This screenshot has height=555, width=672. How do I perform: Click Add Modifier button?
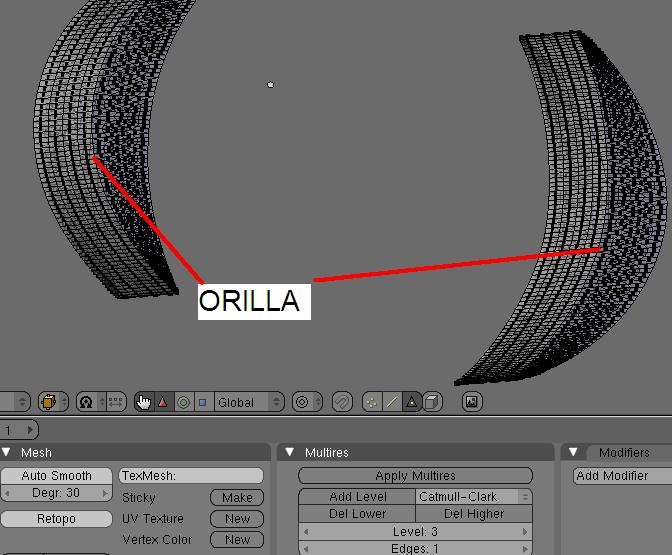pos(622,476)
